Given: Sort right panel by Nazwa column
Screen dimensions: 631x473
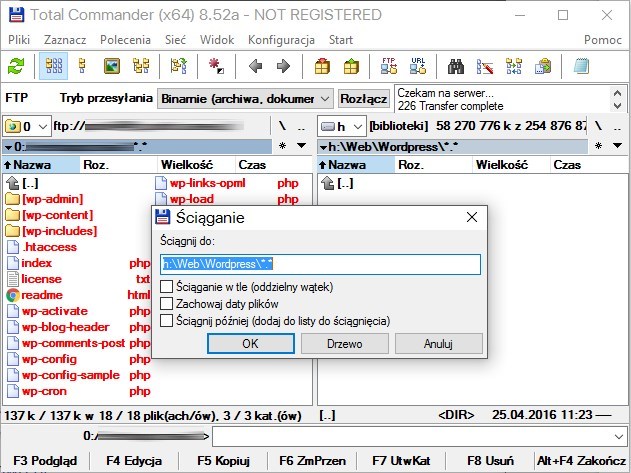Looking at the screenshot, I should pos(356,165).
